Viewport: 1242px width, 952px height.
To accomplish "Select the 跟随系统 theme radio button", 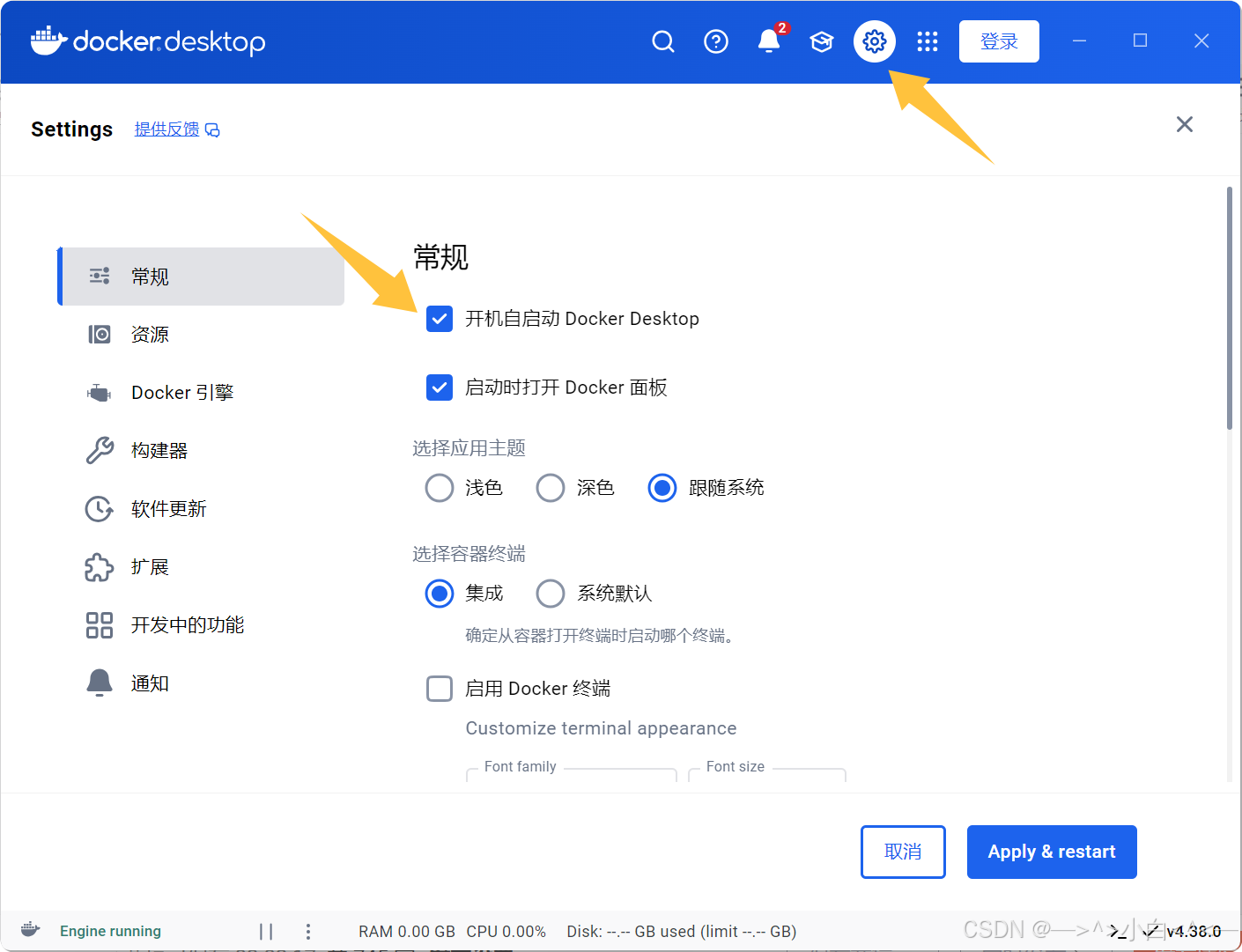I will point(662,488).
